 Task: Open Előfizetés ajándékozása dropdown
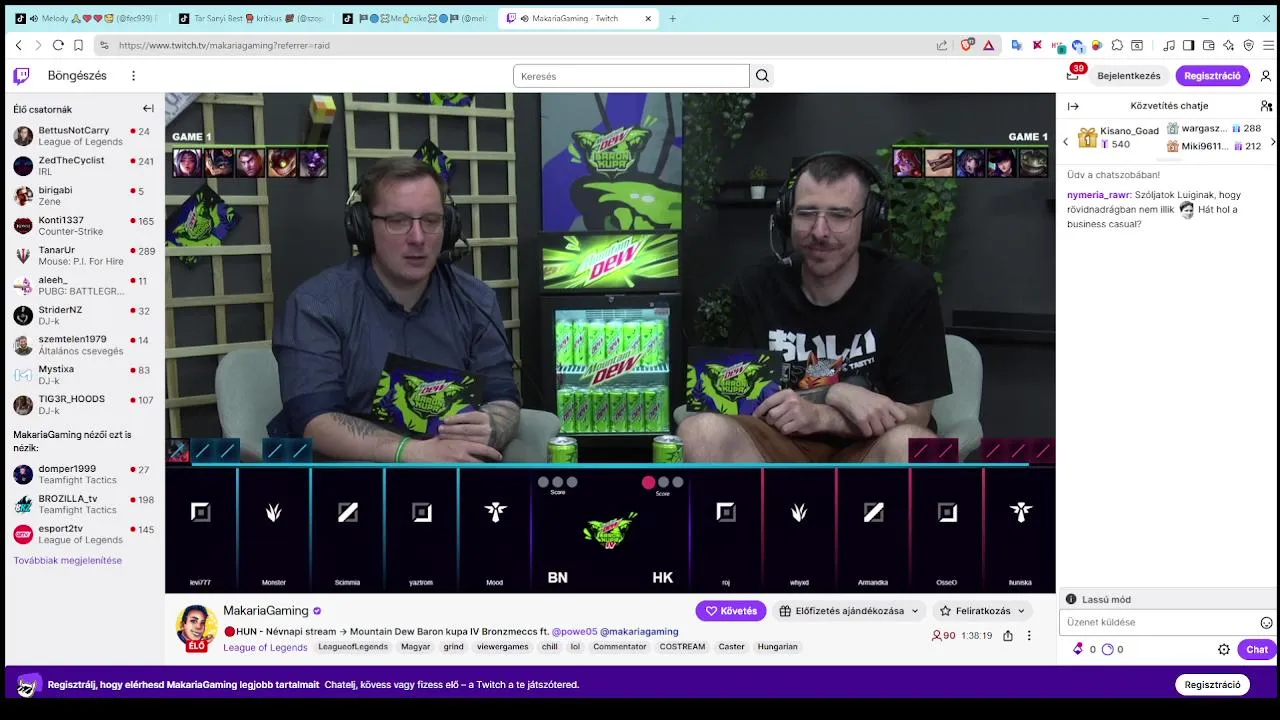tap(849, 611)
